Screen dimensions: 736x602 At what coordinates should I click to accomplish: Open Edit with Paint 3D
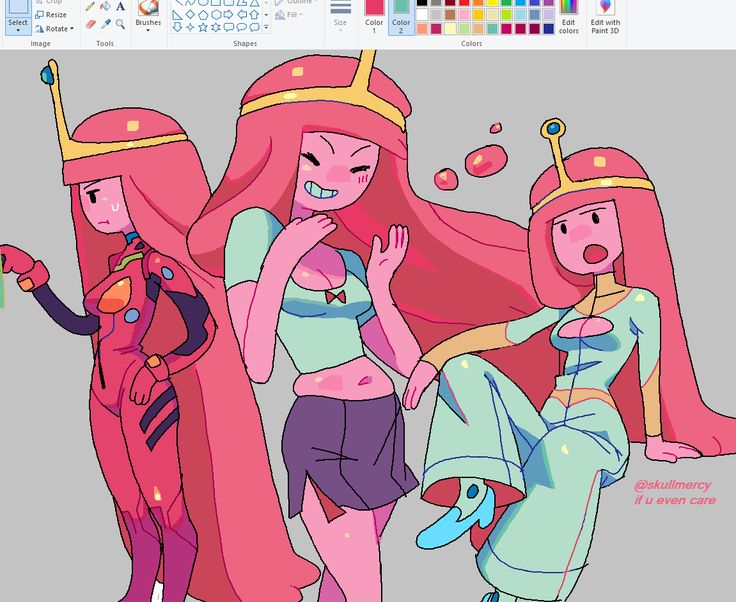[605, 17]
